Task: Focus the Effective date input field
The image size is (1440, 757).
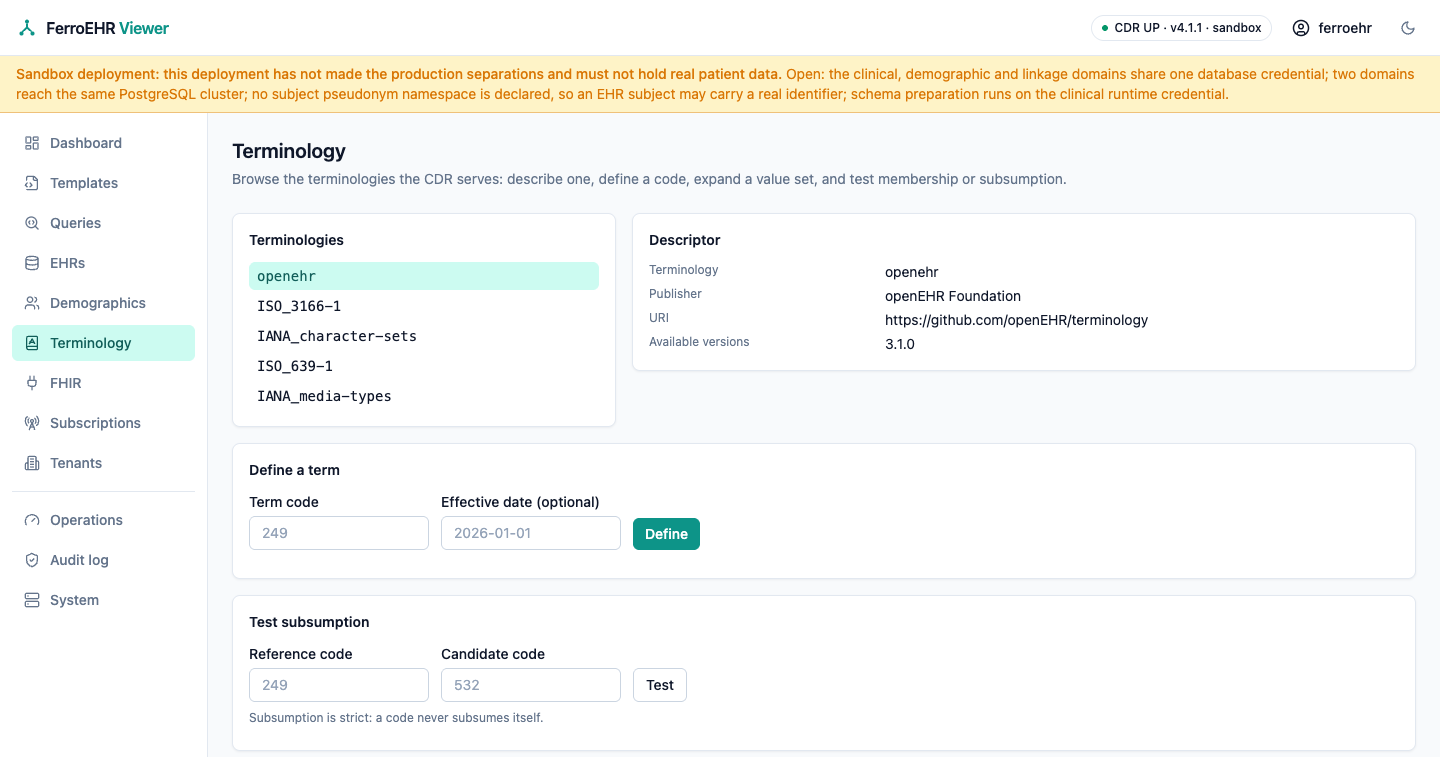Action: pyautogui.click(x=531, y=533)
